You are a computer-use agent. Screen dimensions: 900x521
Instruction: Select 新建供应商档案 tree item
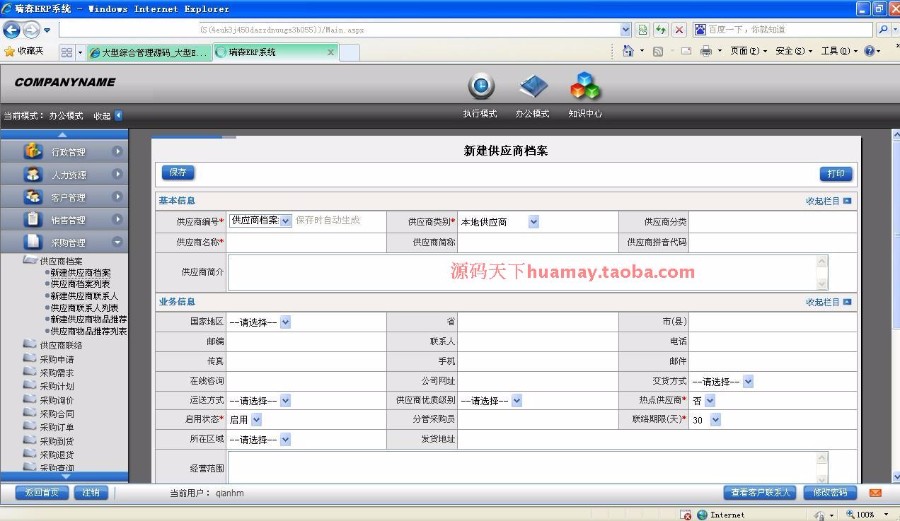coord(80,273)
